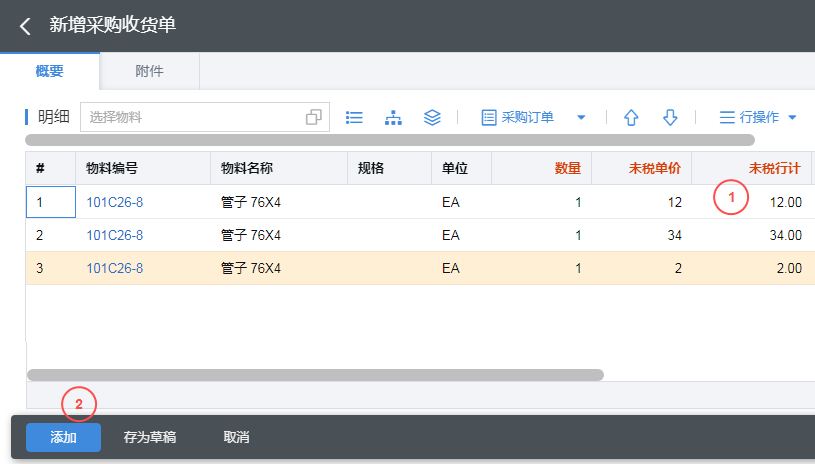Click the 添加 button
This screenshot has width=815, height=464.
click(x=63, y=437)
